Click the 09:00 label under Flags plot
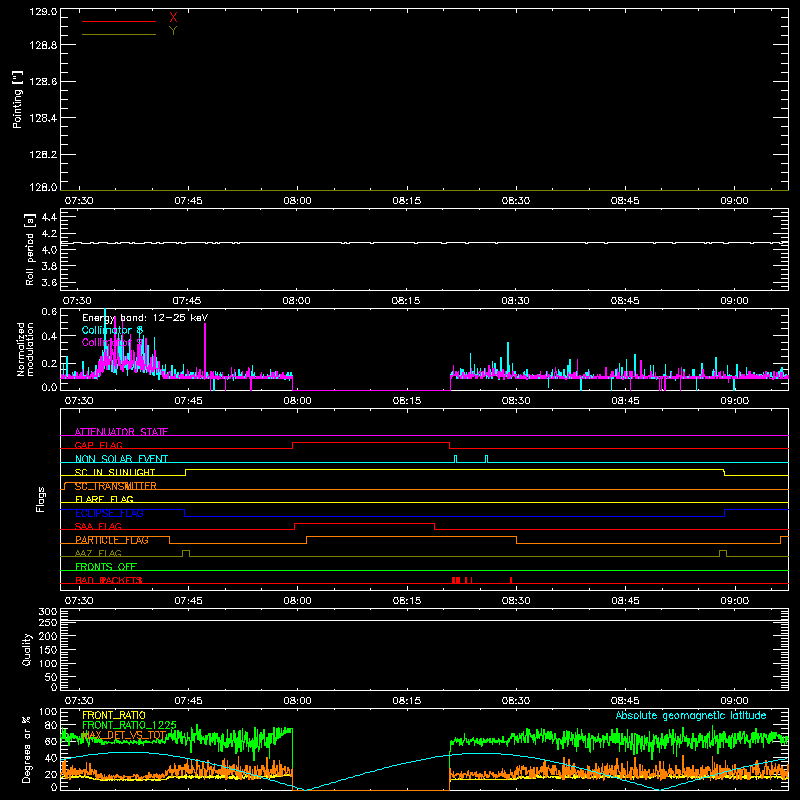 735,601
